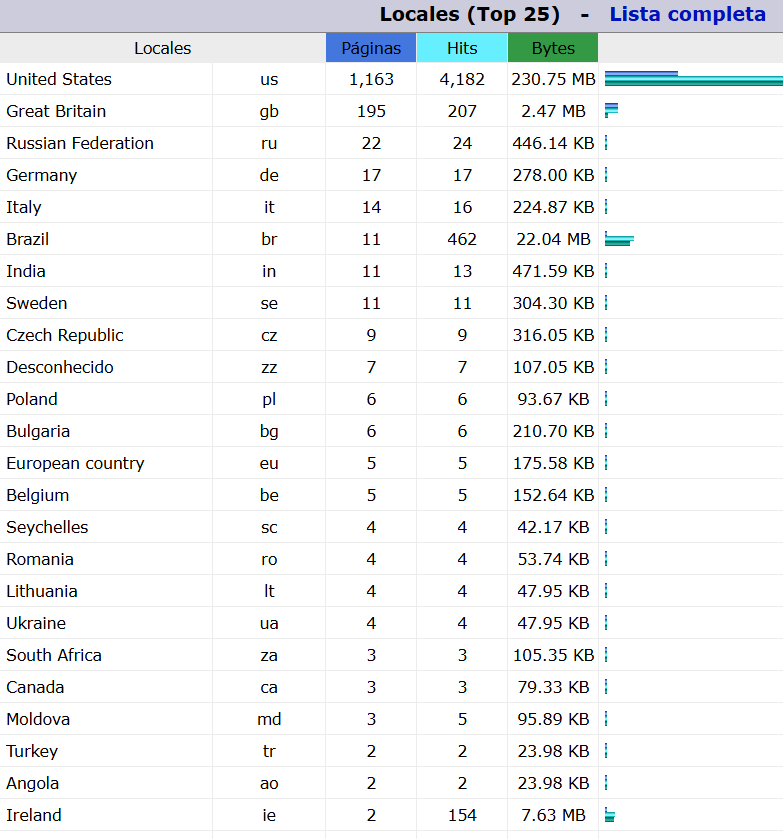This screenshot has width=783, height=839.
Task: Click the United States traffic bar graph
Action: coord(692,79)
